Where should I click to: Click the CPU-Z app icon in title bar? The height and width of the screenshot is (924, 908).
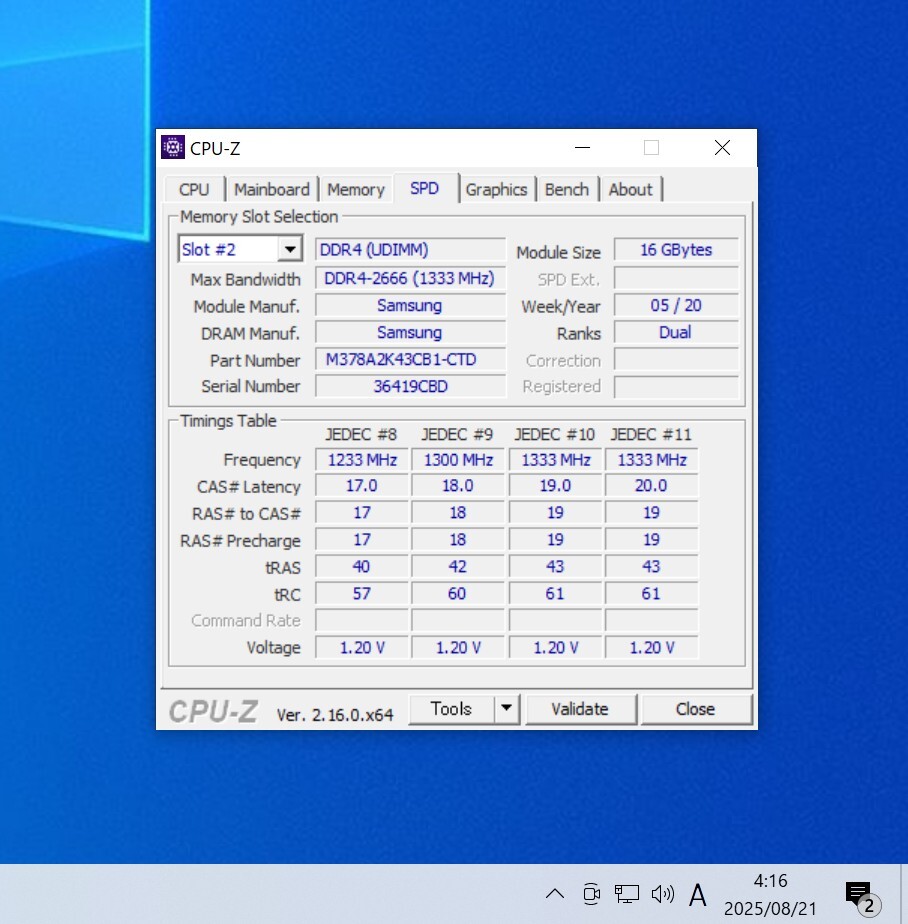(x=173, y=147)
